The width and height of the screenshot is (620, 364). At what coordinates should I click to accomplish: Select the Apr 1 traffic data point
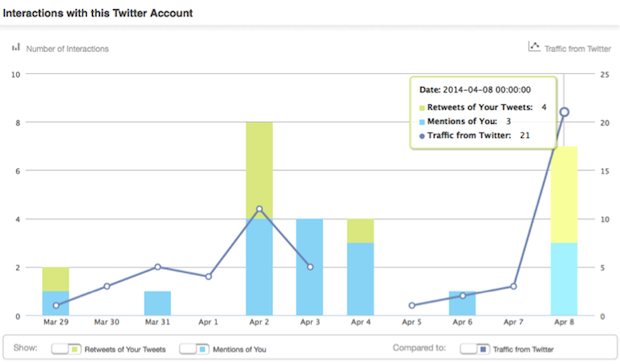(208, 277)
